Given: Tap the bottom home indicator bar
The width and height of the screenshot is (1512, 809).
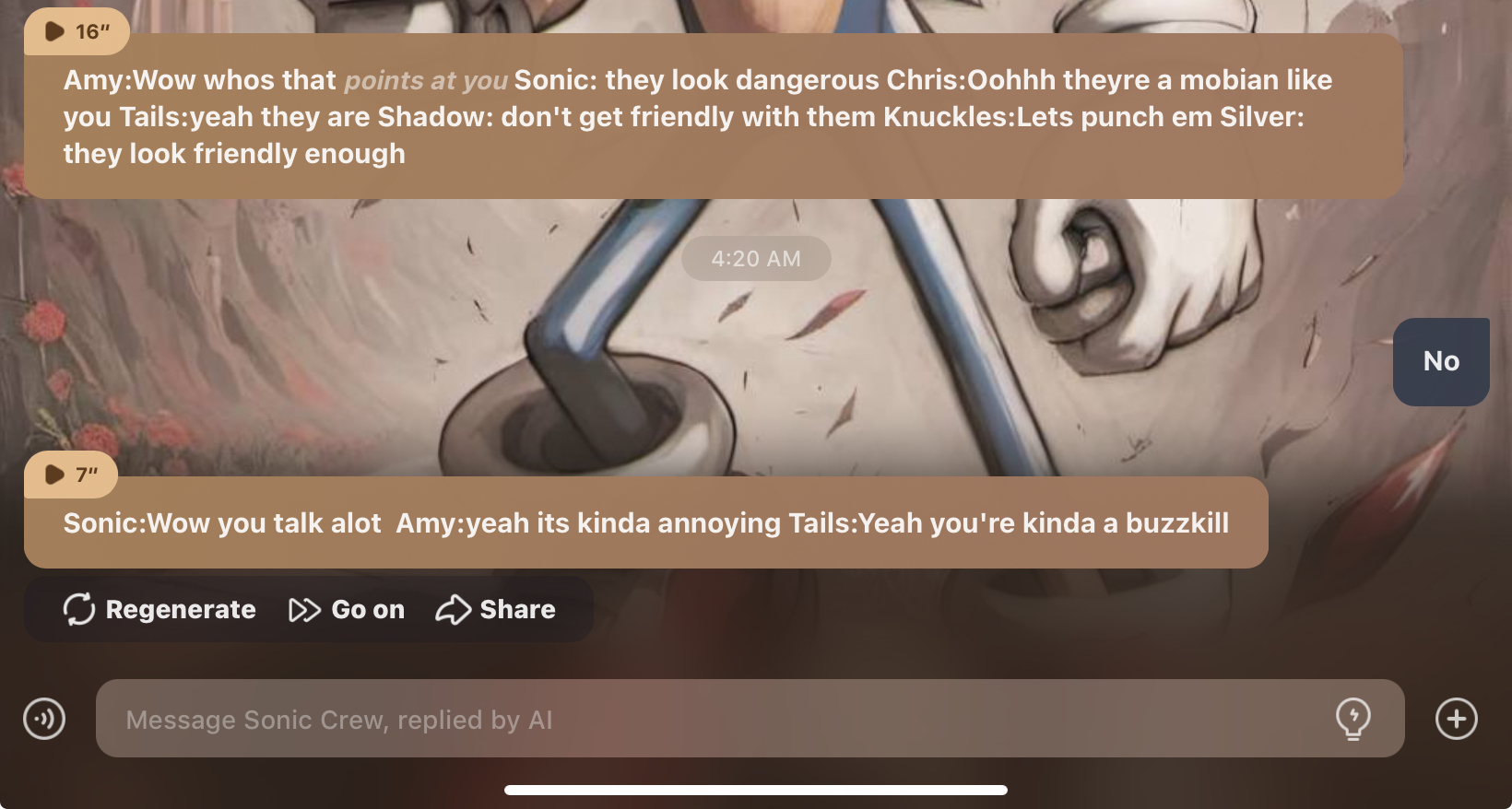Looking at the screenshot, I should click(756, 790).
